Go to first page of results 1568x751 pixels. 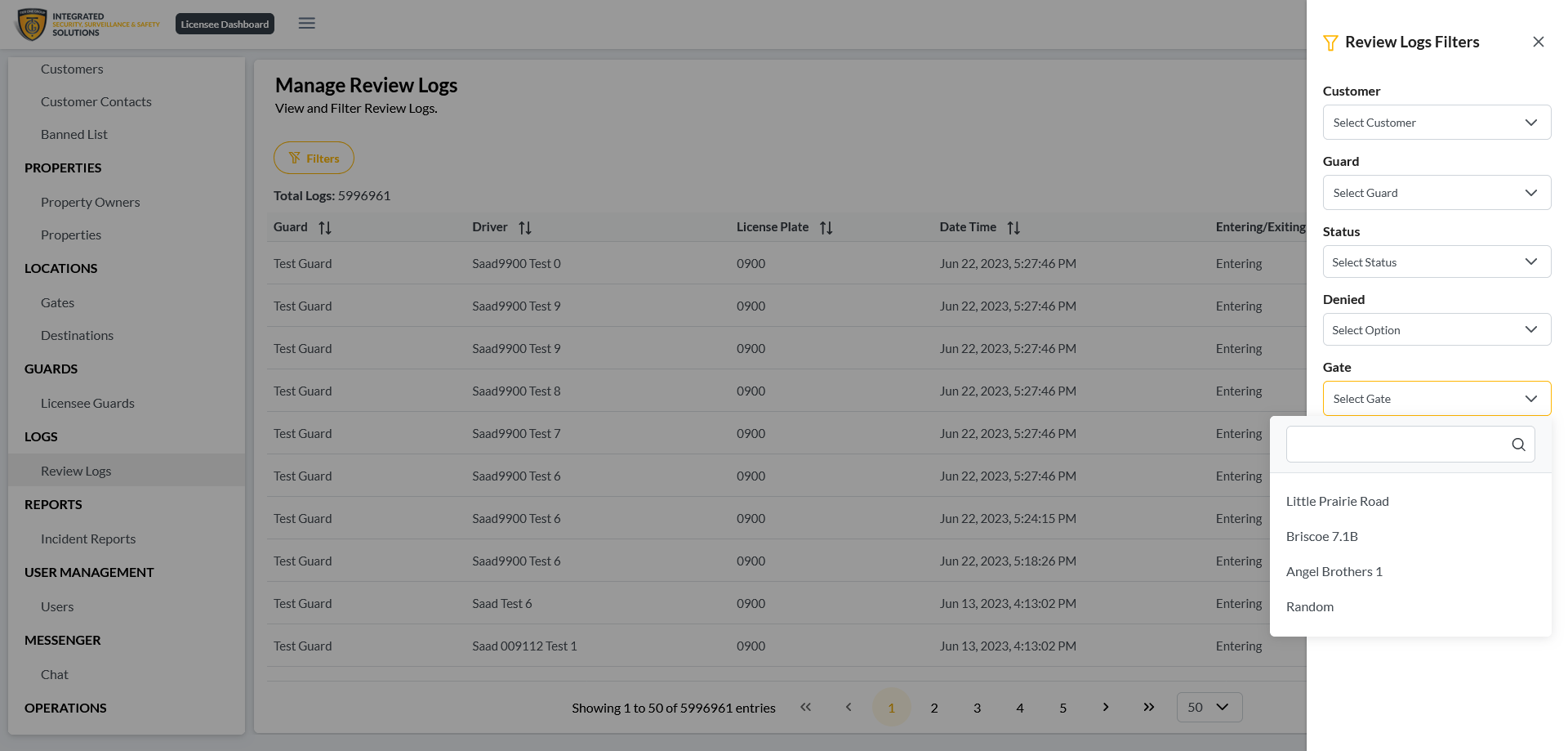806,707
